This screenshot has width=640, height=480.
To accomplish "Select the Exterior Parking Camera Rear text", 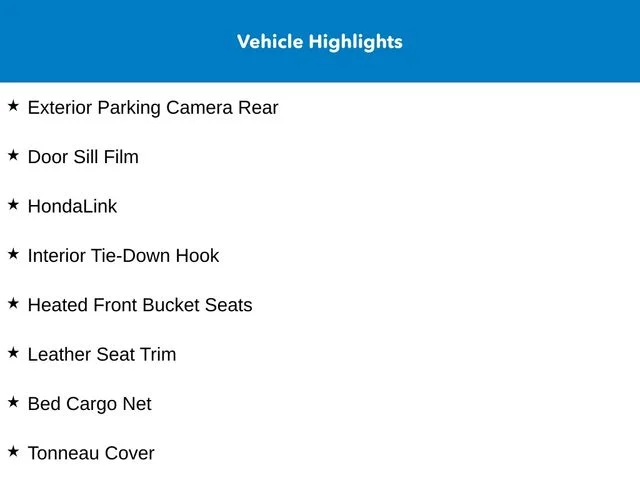I will pyautogui.click(x=153, y=108).
